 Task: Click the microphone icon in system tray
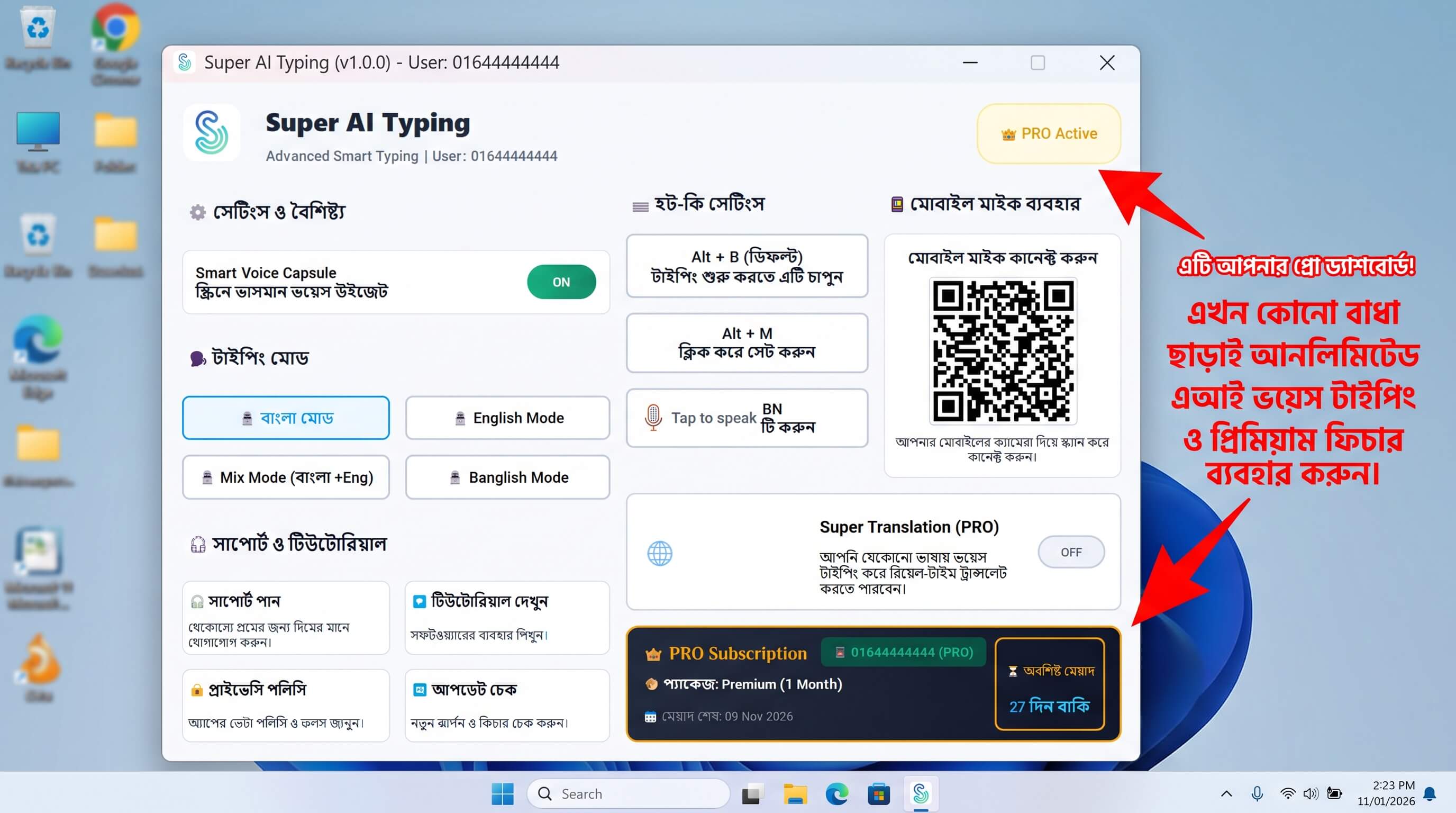coord(1257,793)
